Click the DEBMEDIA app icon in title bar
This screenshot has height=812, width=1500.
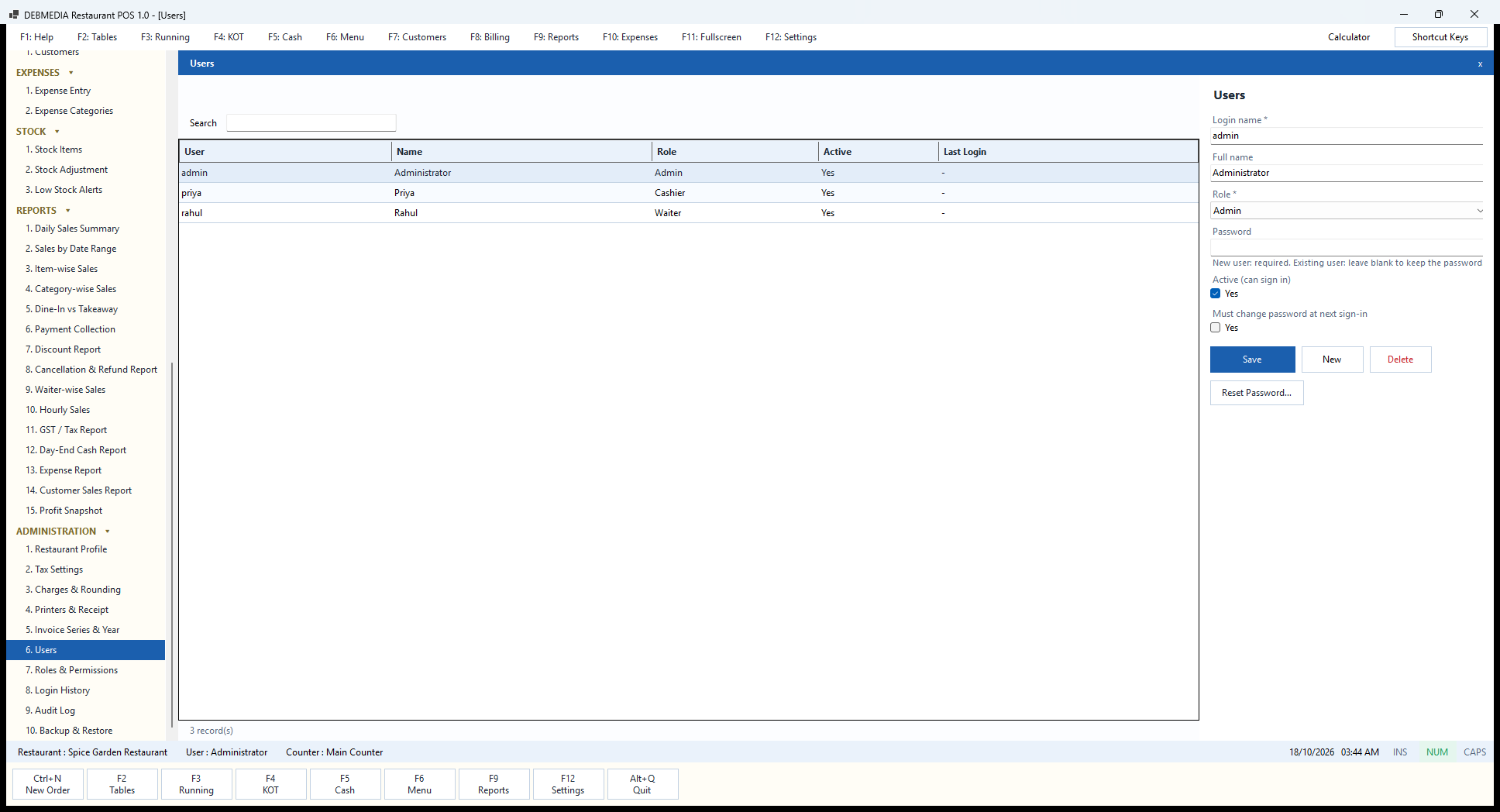tap(13, 15)
